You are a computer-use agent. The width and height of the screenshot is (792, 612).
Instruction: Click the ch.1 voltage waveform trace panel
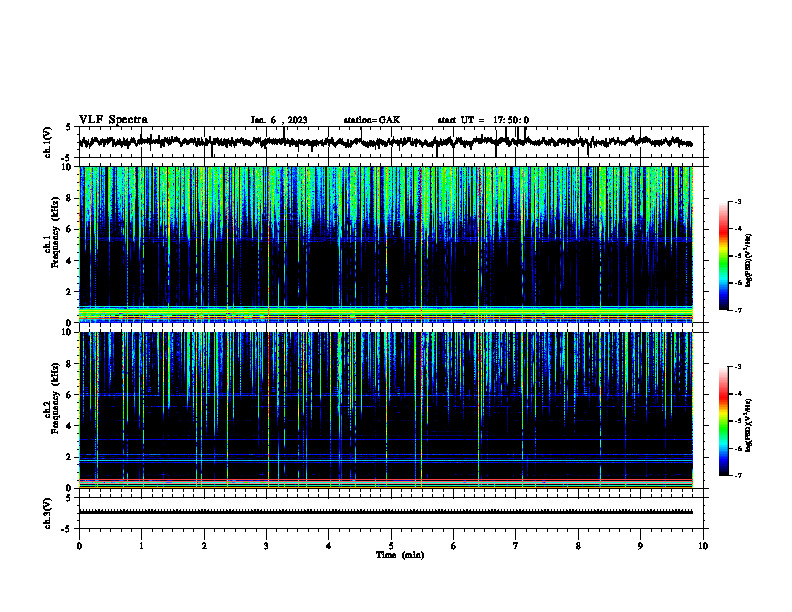(x=393, y=142)
